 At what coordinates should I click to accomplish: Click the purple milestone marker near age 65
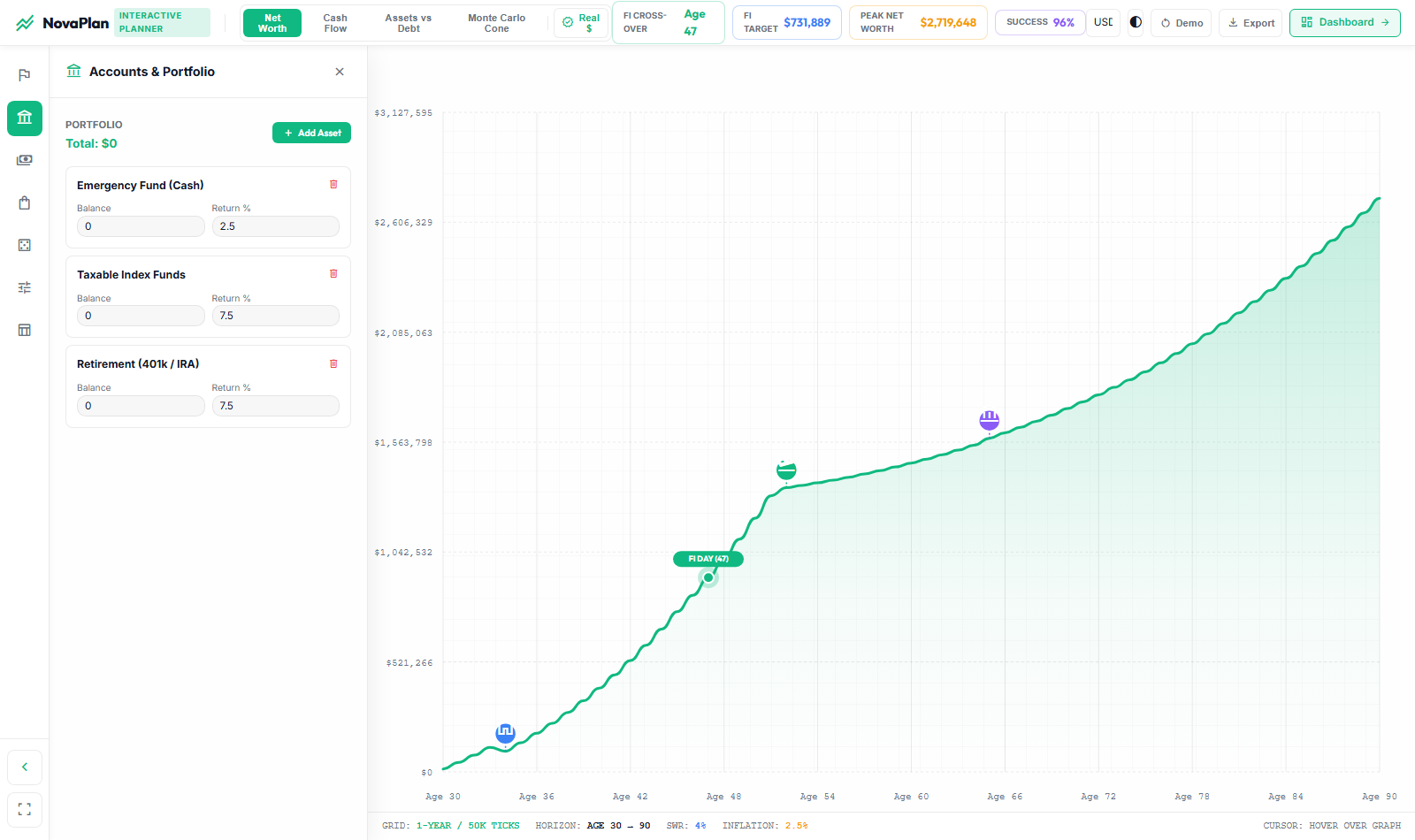pyautogui.click(x=989, y=420)
